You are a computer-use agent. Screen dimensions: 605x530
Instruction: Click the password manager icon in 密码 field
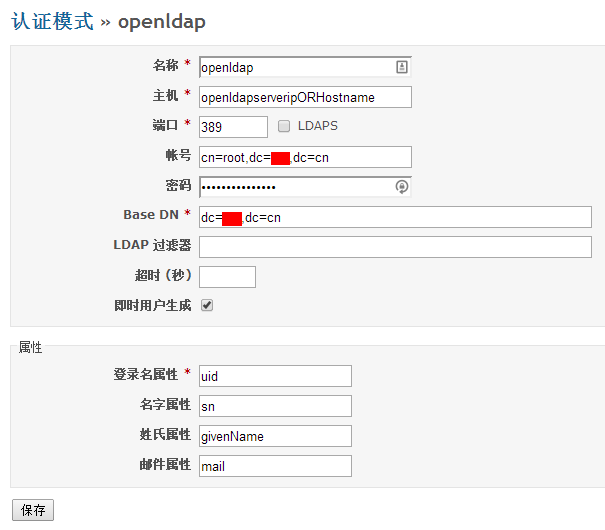coord(402,187)
